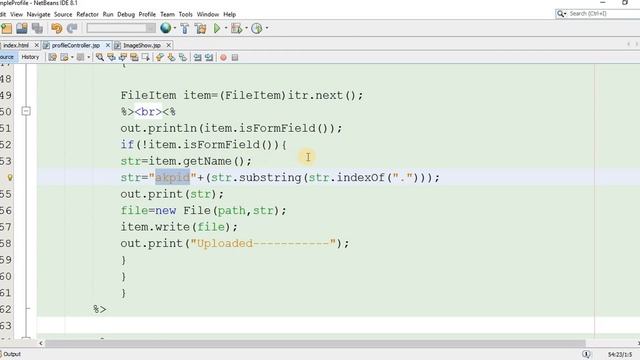The width and height of the screenshot is (640, 360).
Task: Open the Tools menu
Action: [x=185, y=14]
